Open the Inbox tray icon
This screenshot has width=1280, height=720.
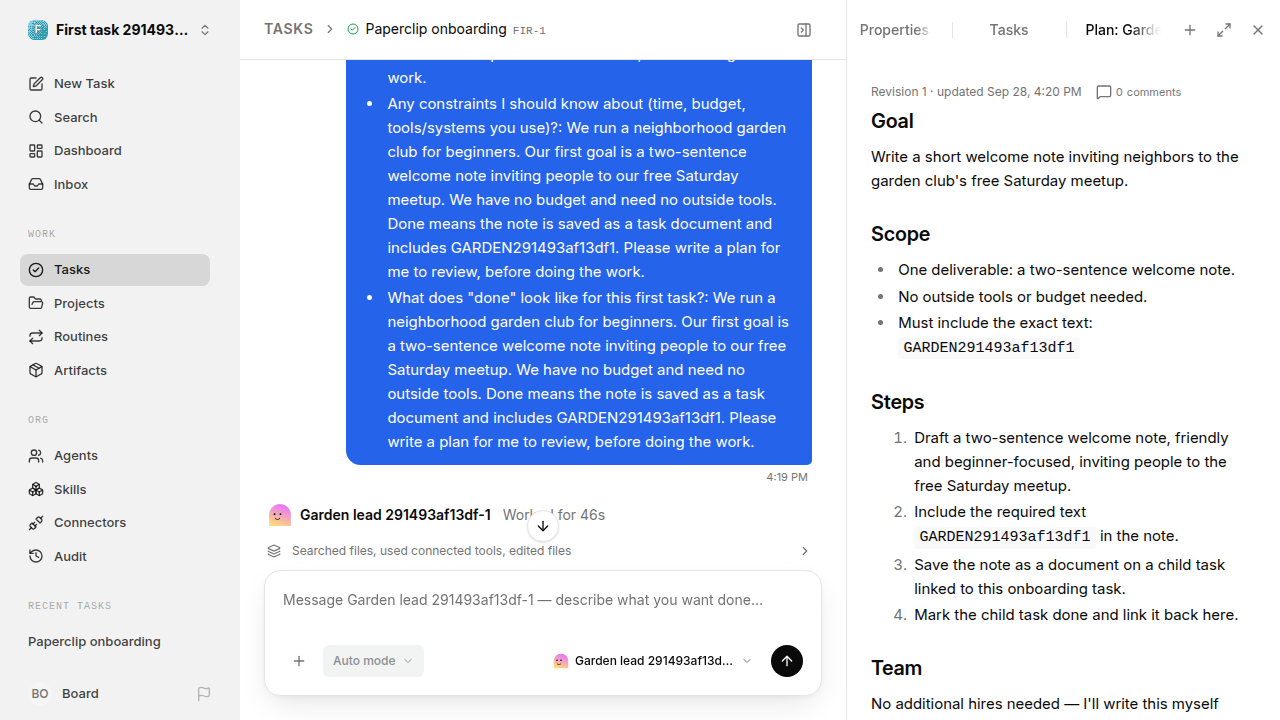(36, 185)
